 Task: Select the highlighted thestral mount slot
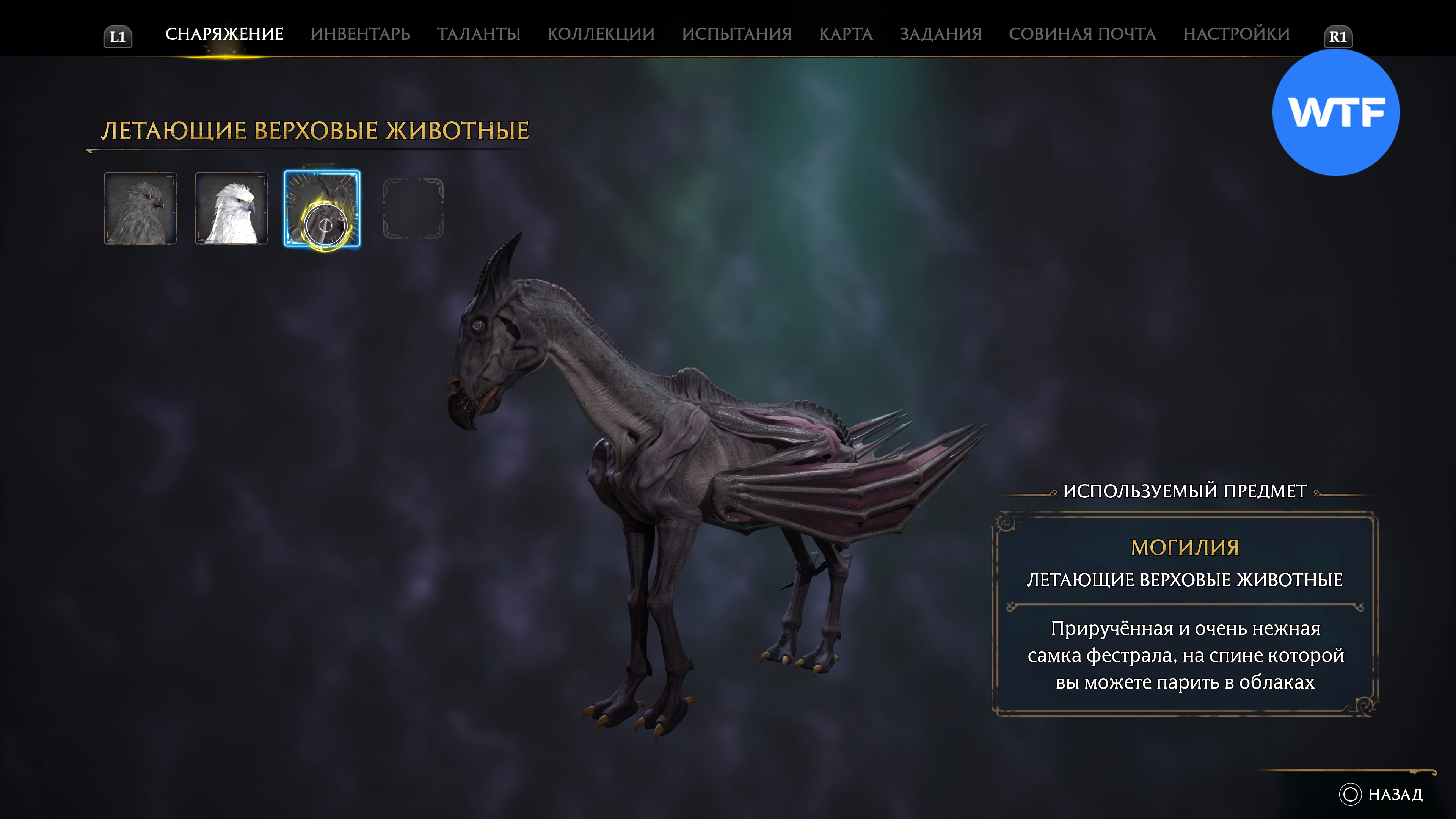click(x=322, y=209)
